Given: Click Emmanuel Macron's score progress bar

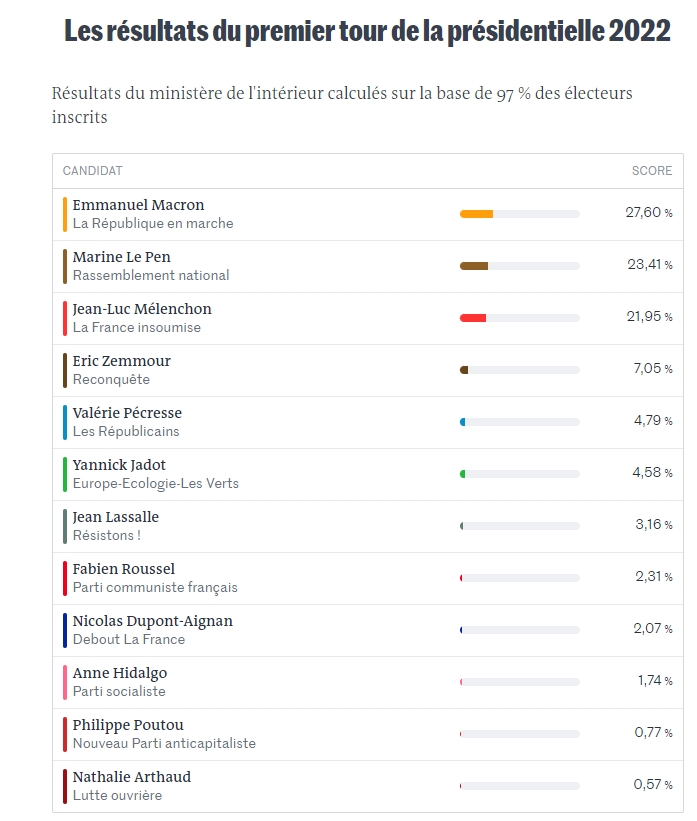Looking at the screenshot, I should (x=519, y=214).
